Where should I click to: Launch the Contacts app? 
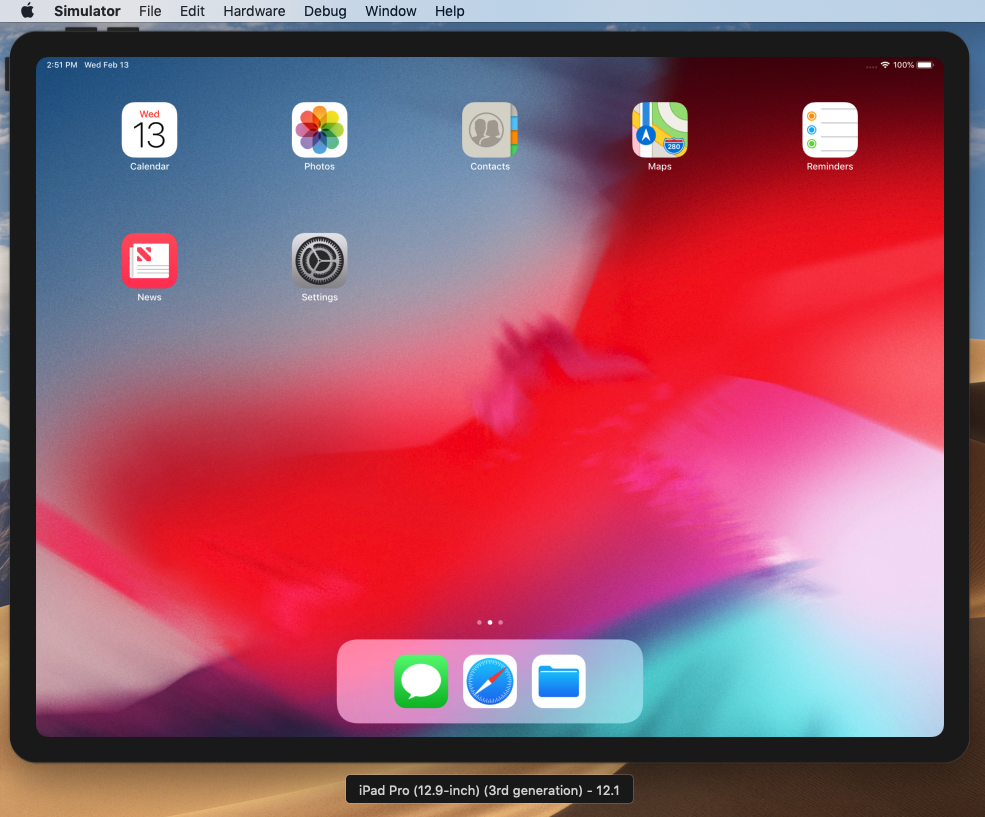[x=489, y=130]
